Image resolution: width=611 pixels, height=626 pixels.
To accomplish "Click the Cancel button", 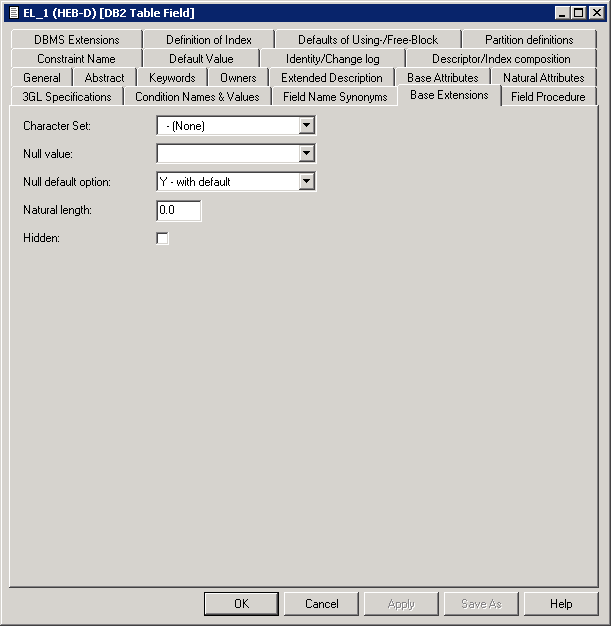I will tap(321, 604).
